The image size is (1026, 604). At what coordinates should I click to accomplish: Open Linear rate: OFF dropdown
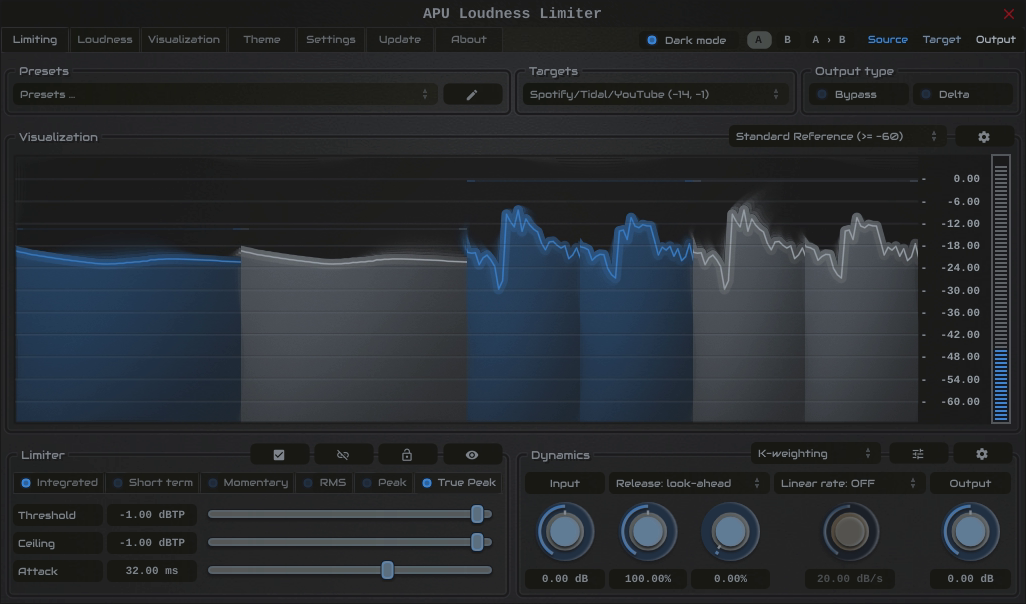849,484
